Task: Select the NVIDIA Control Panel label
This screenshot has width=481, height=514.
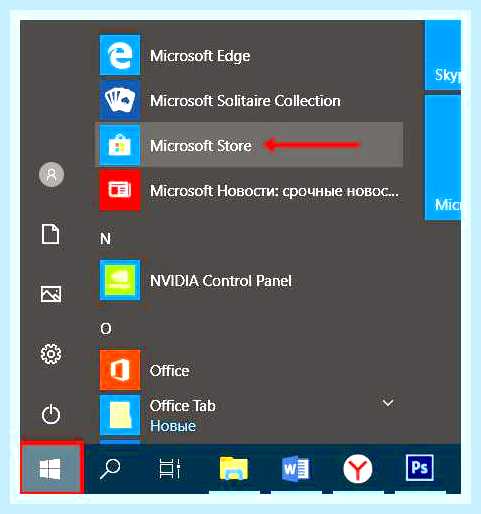Action: tap(221, 281)
